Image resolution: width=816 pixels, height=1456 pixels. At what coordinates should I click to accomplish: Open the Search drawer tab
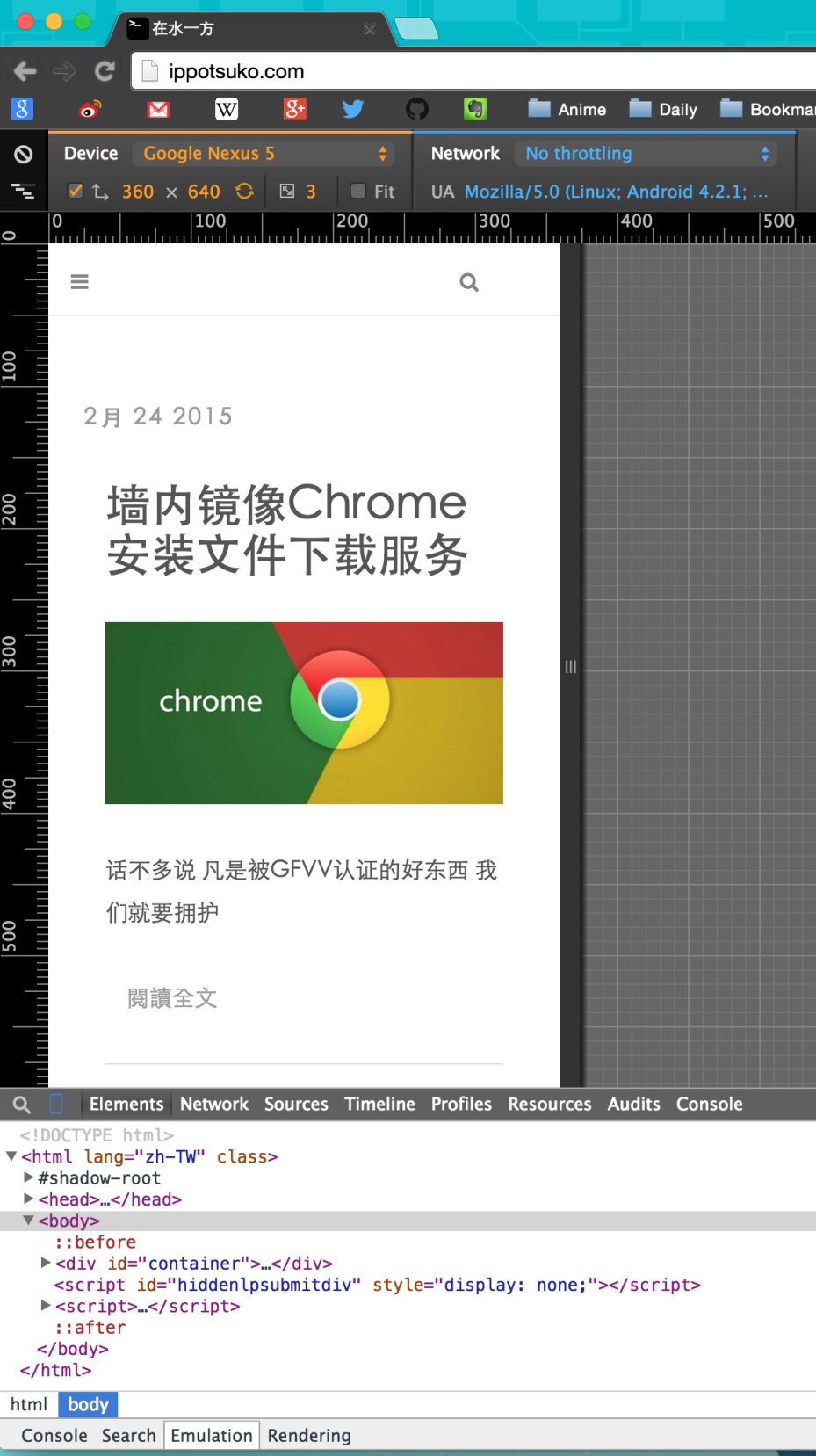click(128, 1436)
